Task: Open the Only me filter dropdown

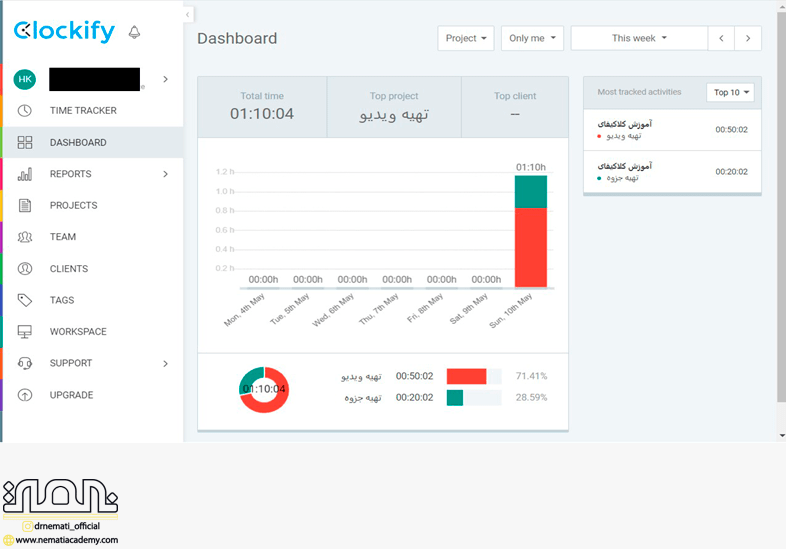Action: point(532,38)
